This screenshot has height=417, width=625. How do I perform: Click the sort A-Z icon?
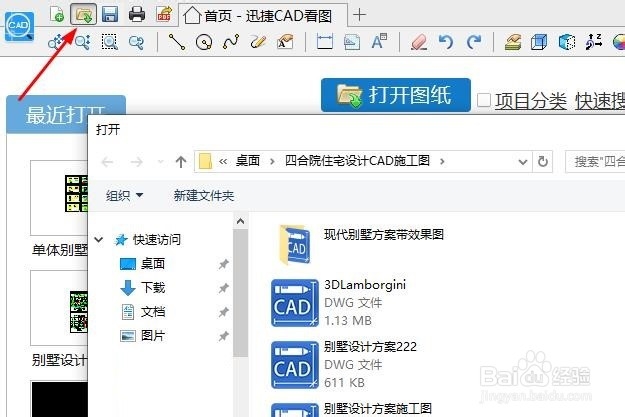tap(594, 42)
